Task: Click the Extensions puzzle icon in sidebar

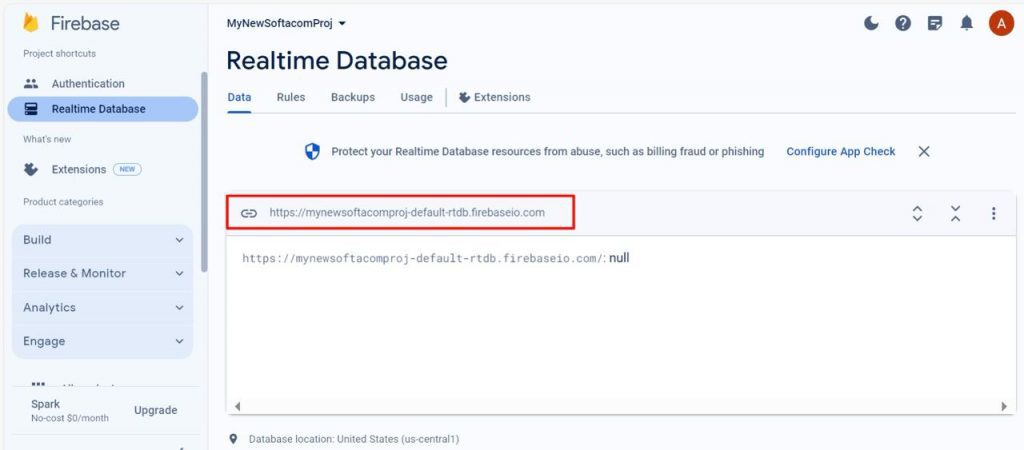Action: point(31,169)
